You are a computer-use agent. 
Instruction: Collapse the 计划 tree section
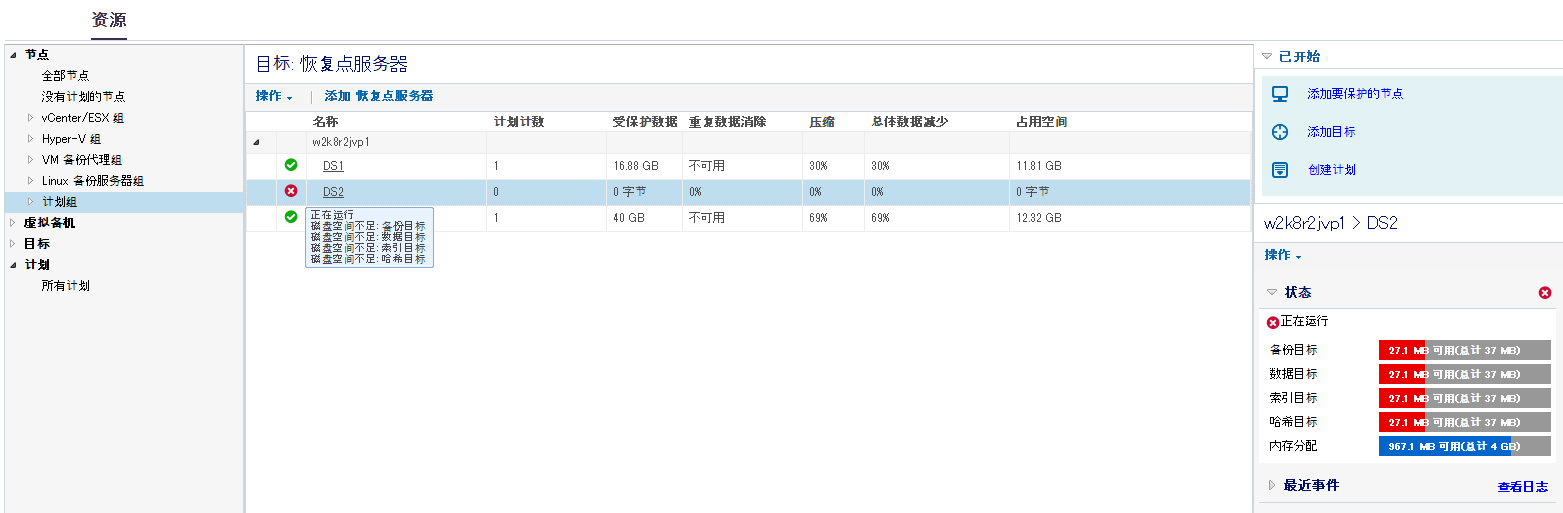coord(13,265)
